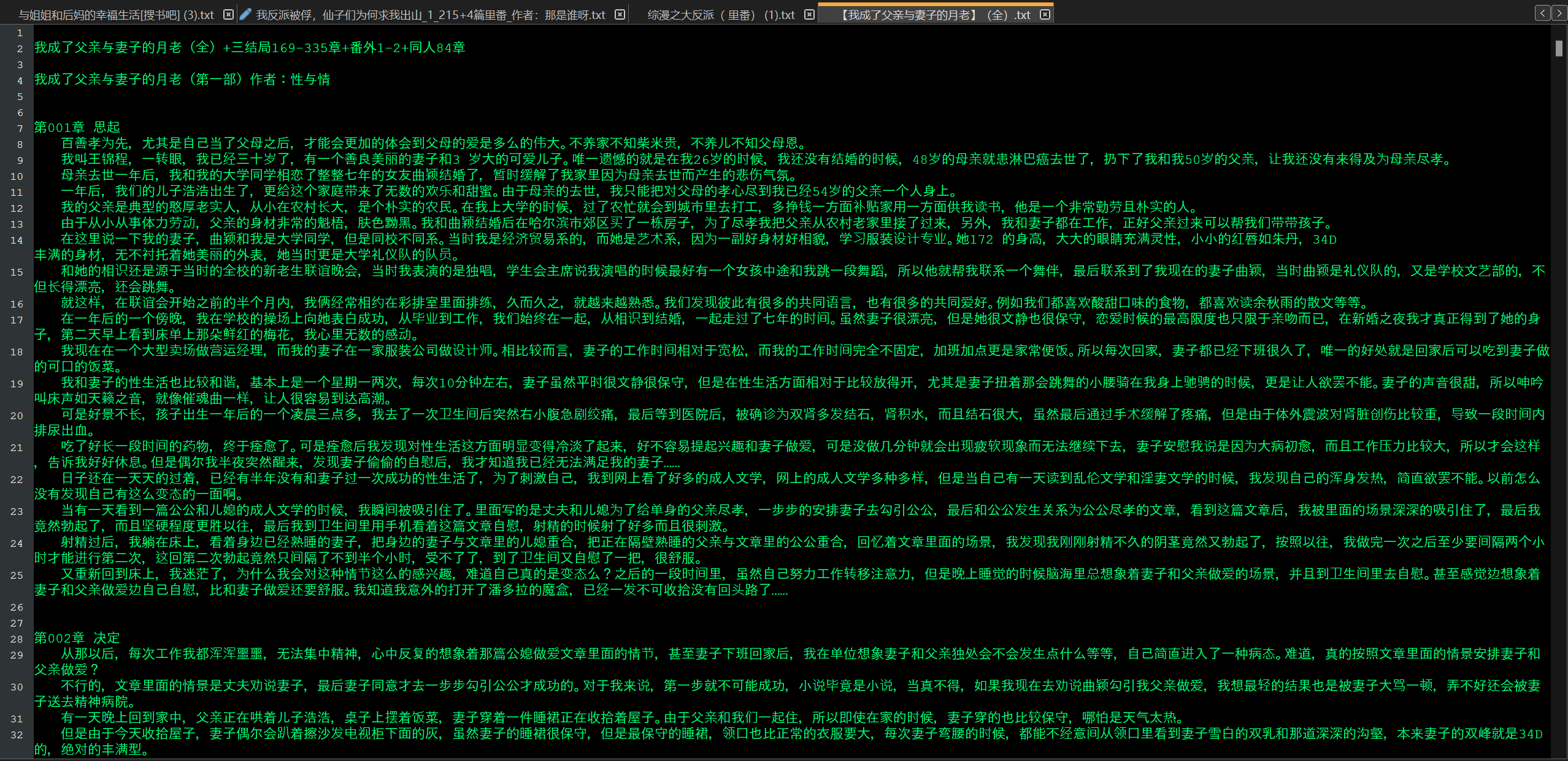This screenshot has width=1568, height=761.
Task: Close the active orange-highlighted tab
Action: pos(1045,15)
